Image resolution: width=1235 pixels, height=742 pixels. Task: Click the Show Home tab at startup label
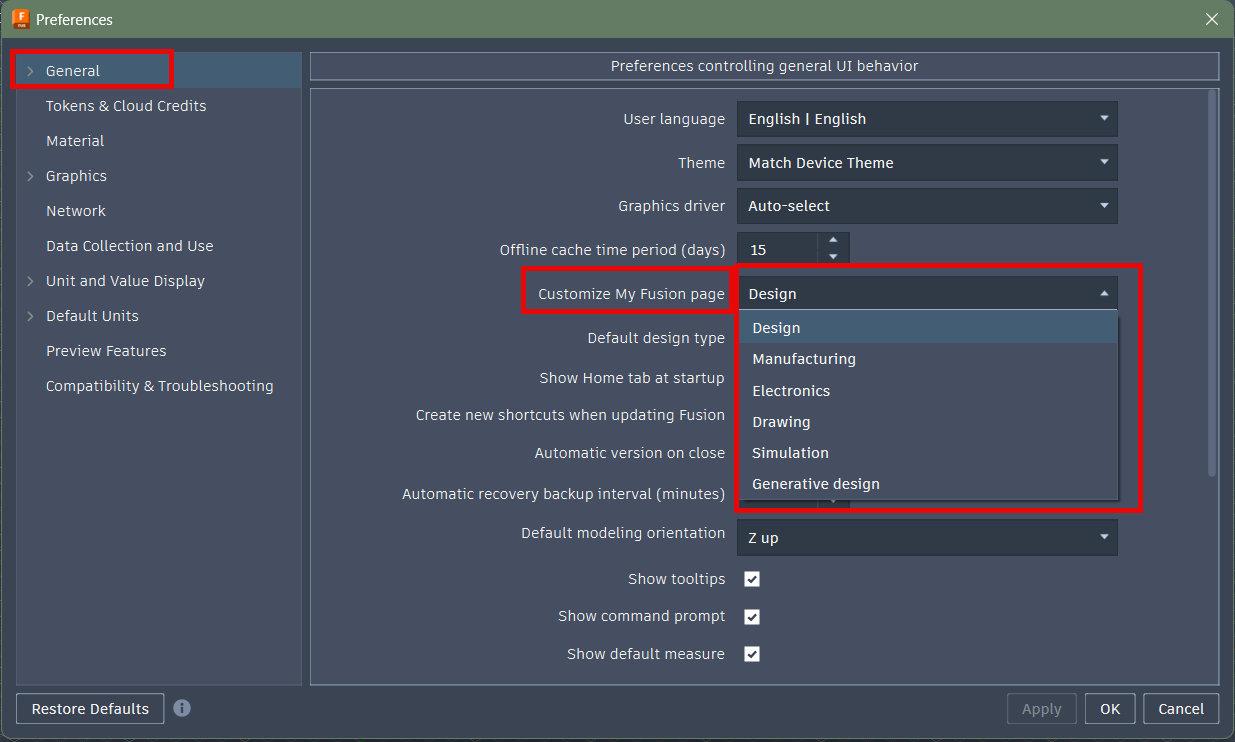pyautogui.click(x=632, y=378)
